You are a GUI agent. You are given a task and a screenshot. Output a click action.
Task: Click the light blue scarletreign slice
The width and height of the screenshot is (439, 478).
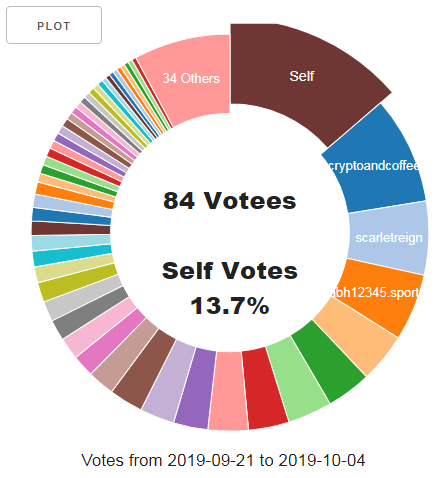[388, 237]
